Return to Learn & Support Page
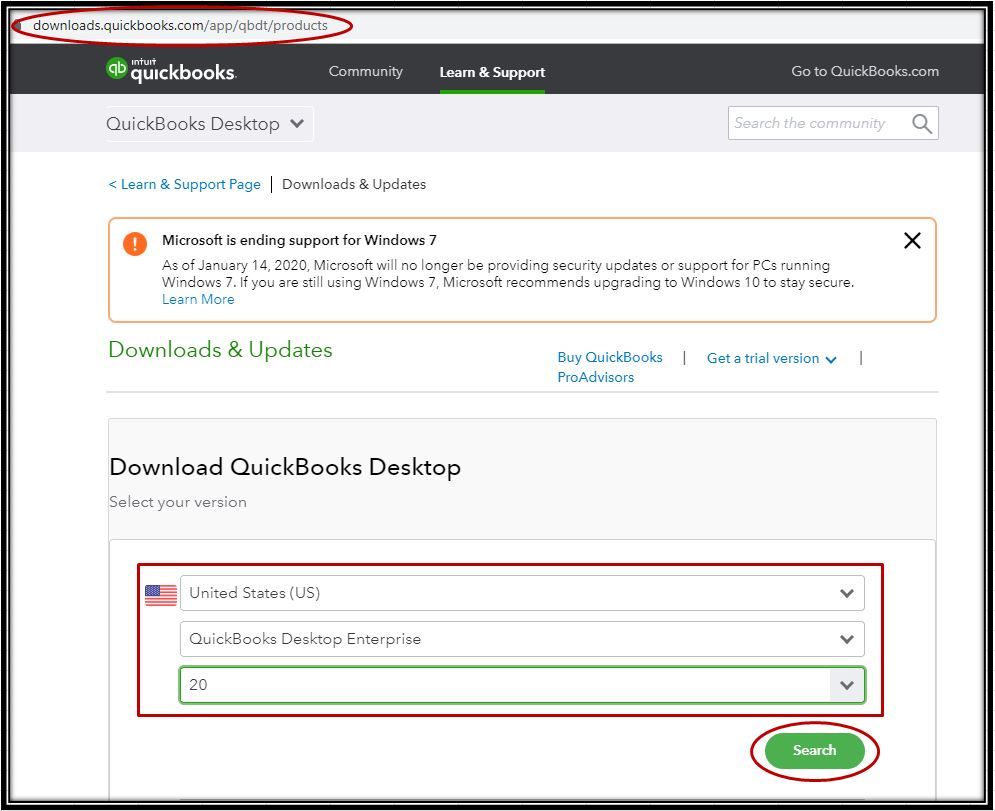Screen dimensions: 995x811 [x=185, y=184]
